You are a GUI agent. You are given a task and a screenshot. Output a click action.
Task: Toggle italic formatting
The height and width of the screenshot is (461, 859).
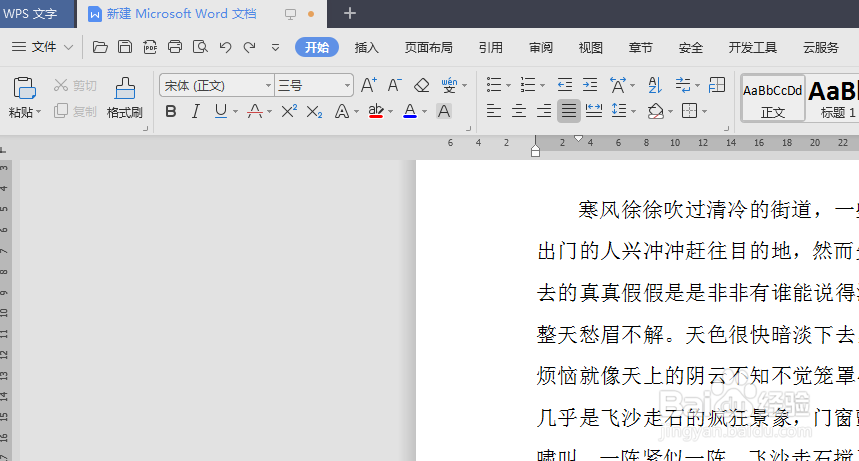(x=196, y=111)
